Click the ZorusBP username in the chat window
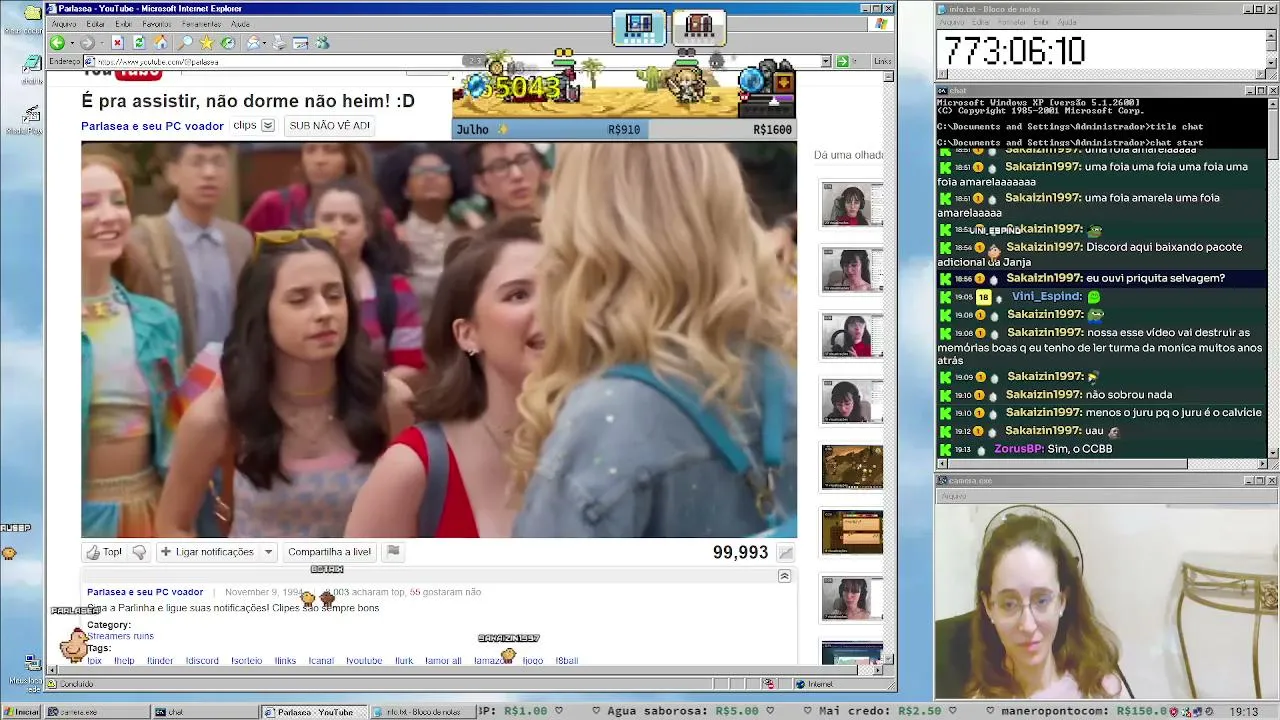Screen dimensions: 1280x720 point(1019,449)
